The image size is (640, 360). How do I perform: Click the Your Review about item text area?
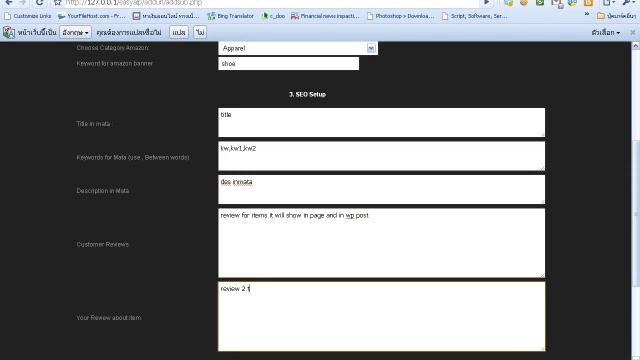(382, 316)
